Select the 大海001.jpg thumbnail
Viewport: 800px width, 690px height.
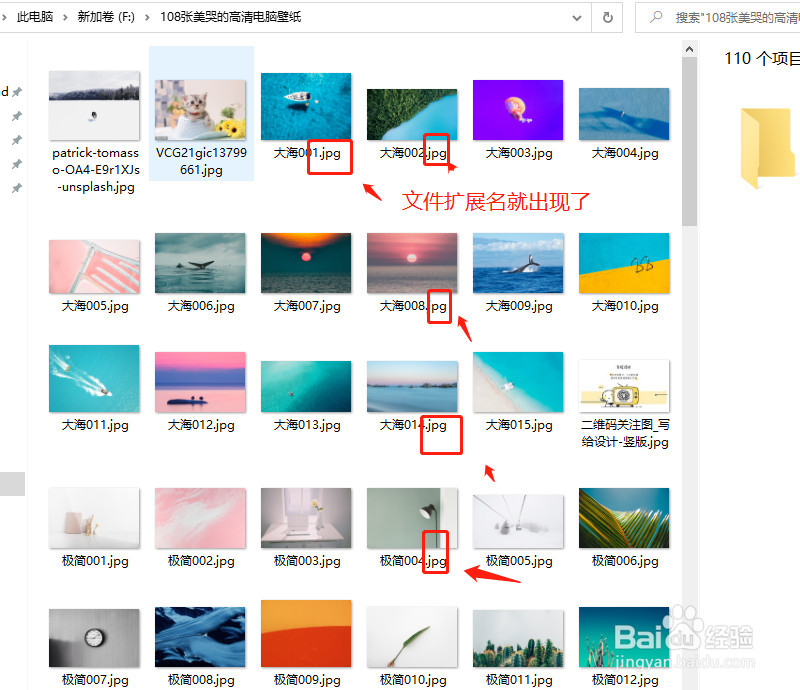pyautogui.click(x=306, y=106)
